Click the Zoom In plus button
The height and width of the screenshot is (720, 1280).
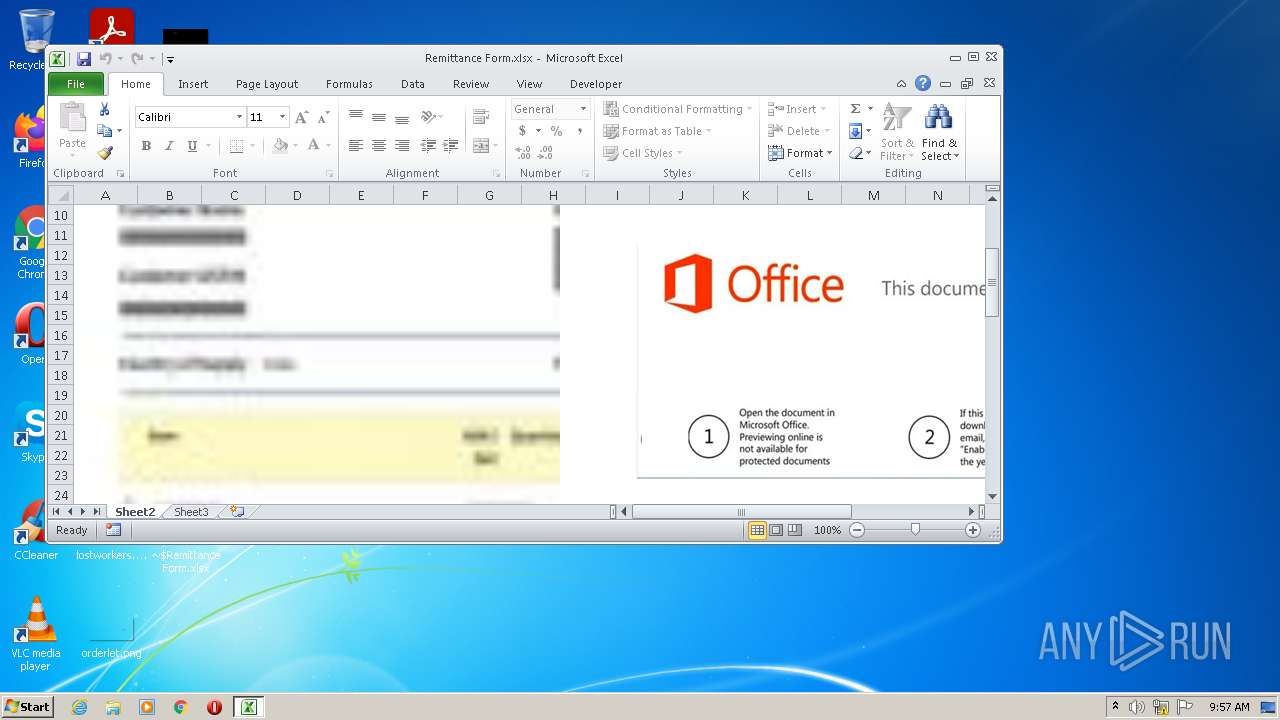[973, 530]
